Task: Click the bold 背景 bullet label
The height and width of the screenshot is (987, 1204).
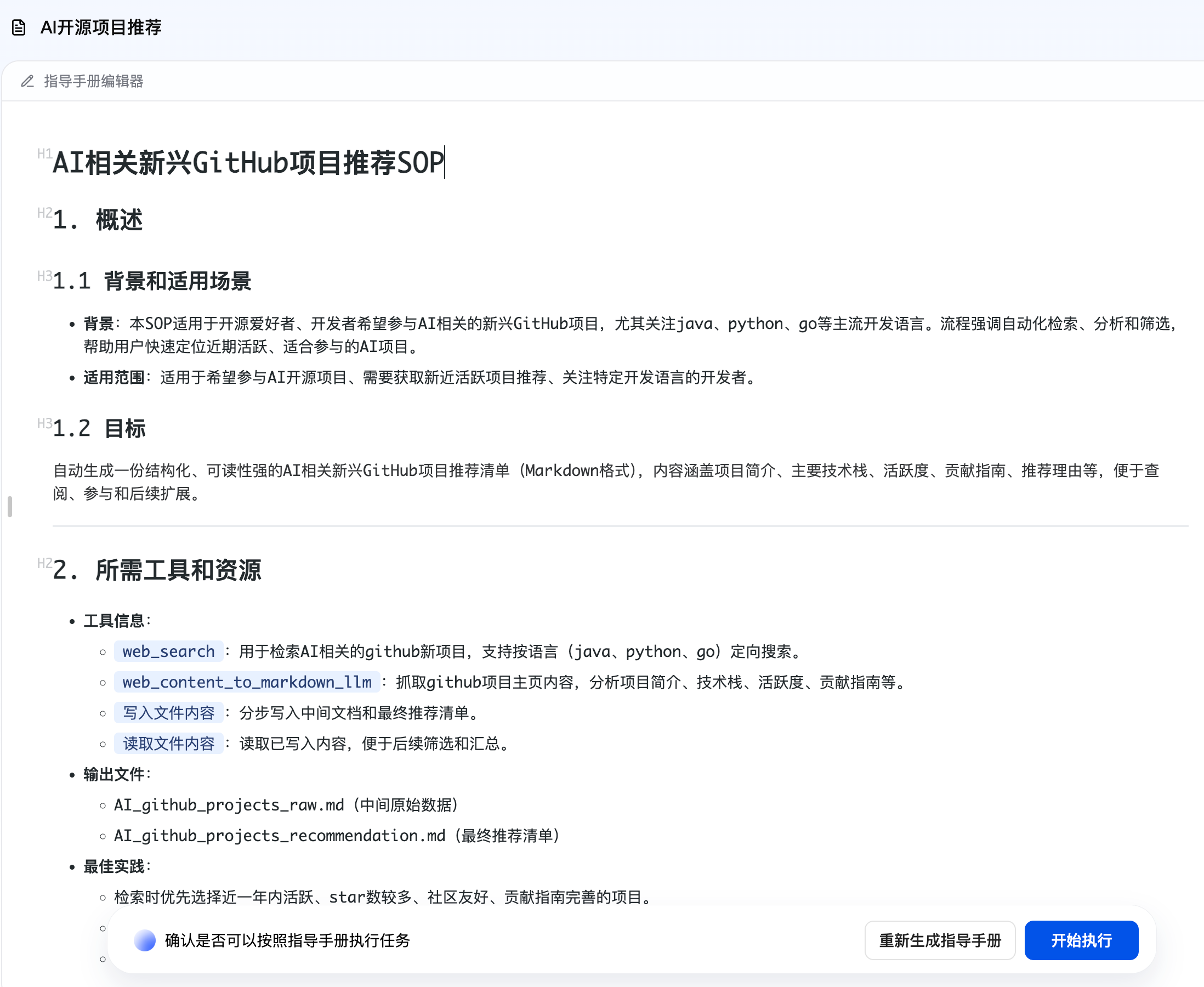Action: (99, 324)
